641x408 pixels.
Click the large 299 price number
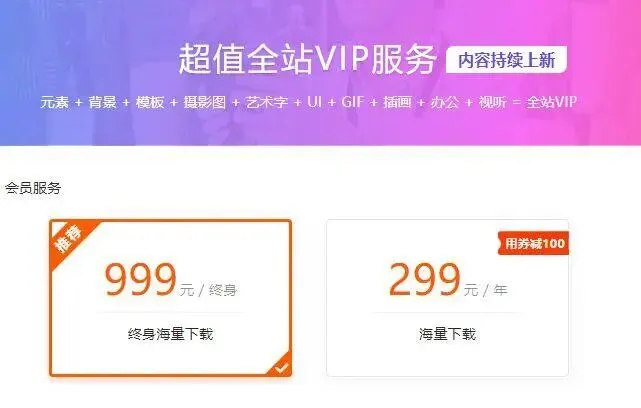425,280
